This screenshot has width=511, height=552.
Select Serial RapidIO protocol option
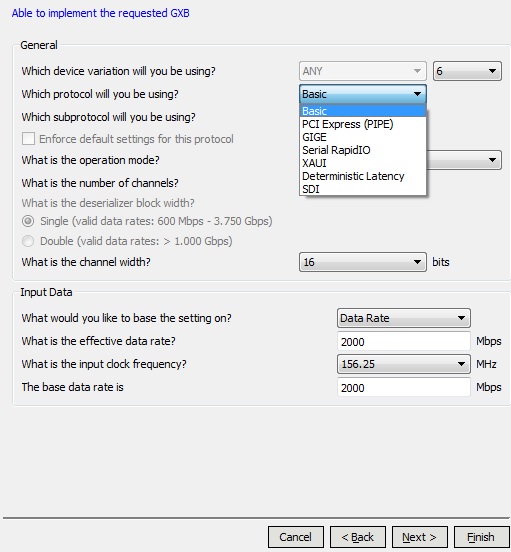click(362, 150)
